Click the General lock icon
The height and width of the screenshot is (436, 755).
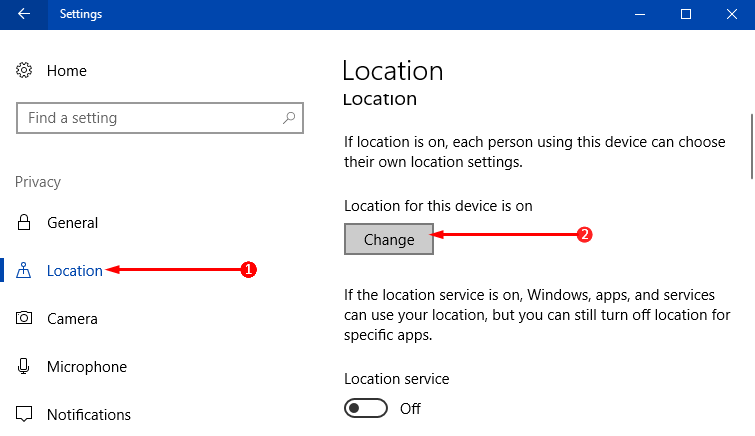point(24,223)
